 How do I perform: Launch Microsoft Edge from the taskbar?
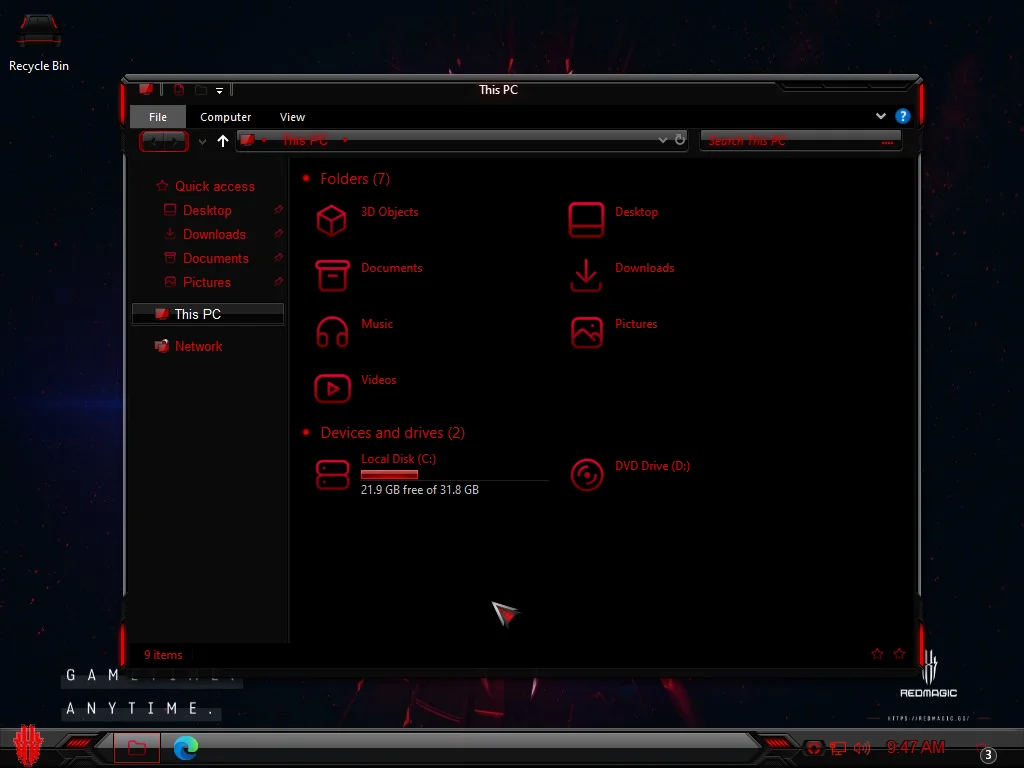pyautogui.click(x=186, y=748)
